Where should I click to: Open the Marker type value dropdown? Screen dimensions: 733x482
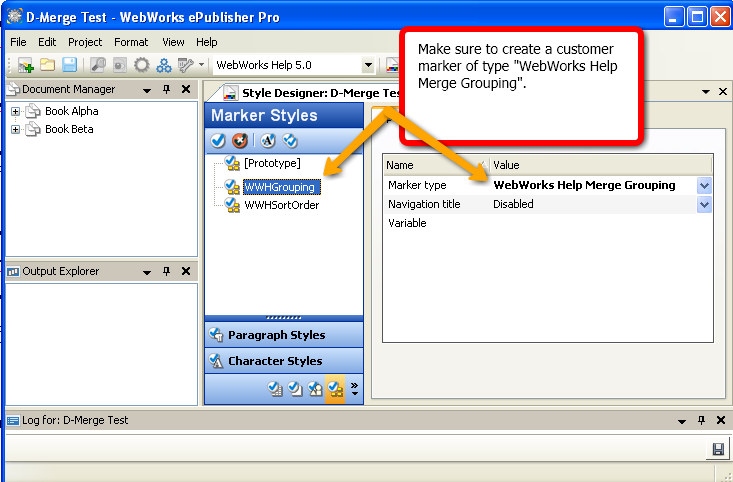click(x=704, y=185)
